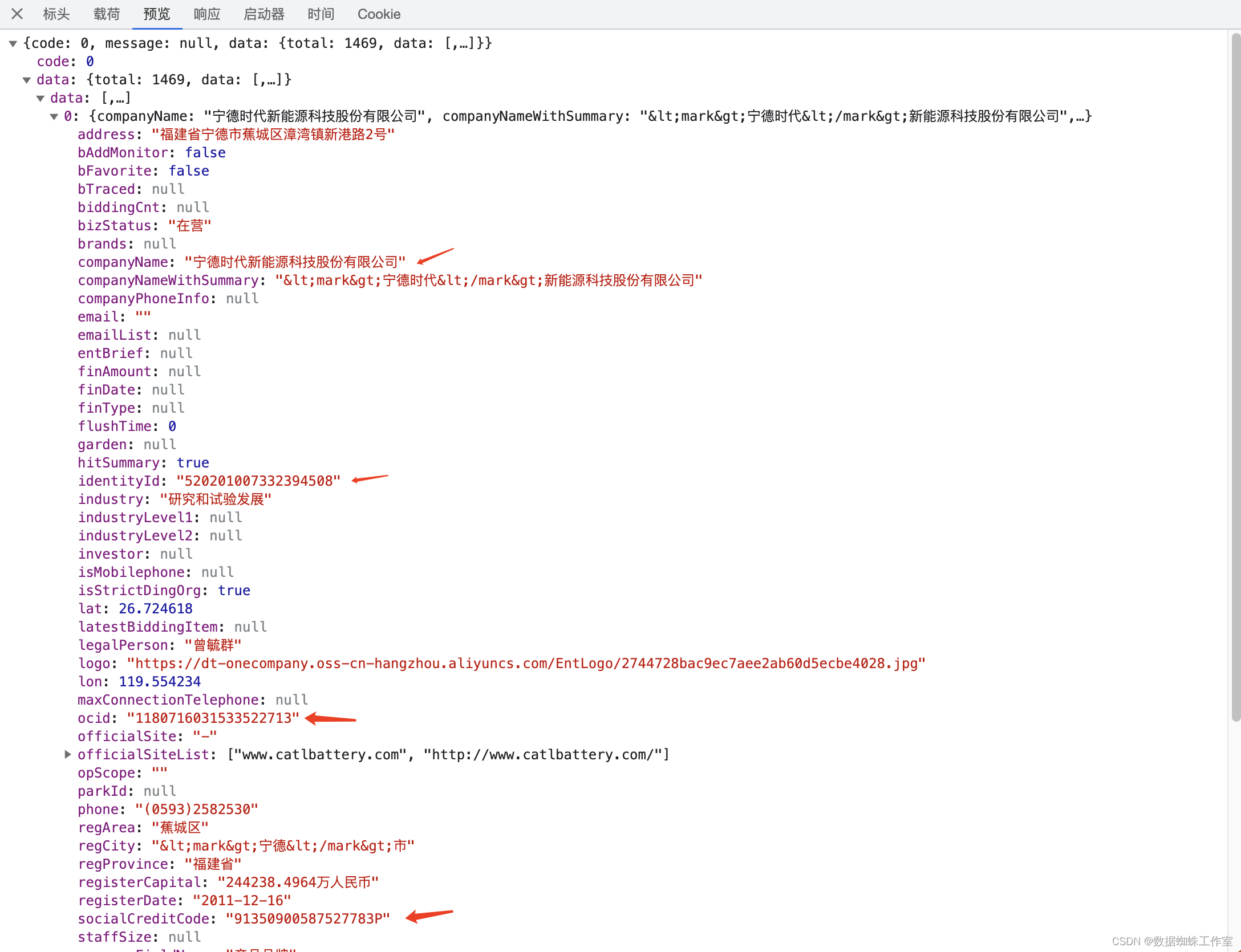Select the finType null row

tap(131, 408)
